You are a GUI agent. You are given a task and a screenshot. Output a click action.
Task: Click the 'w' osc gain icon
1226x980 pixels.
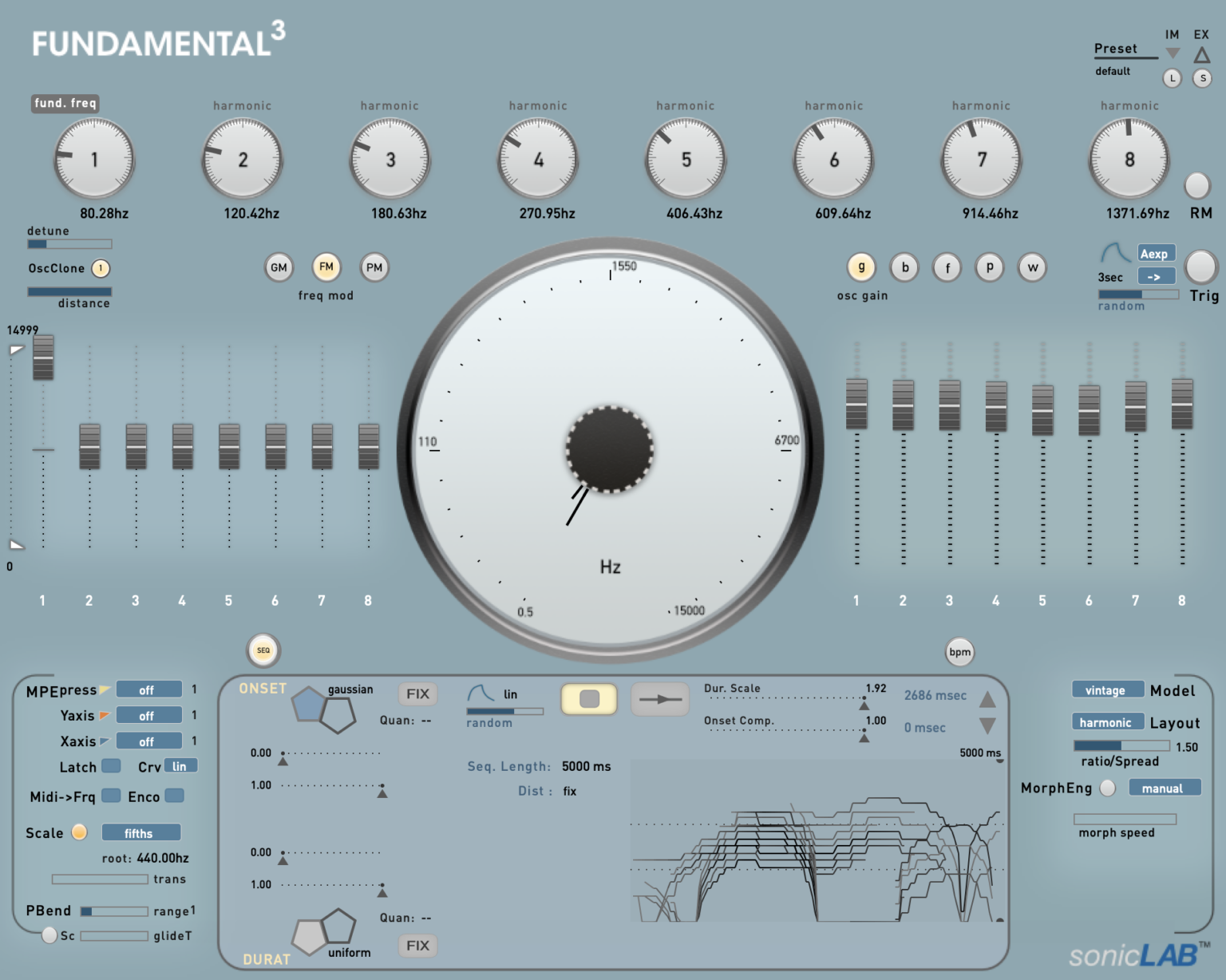coord(1031,268)
